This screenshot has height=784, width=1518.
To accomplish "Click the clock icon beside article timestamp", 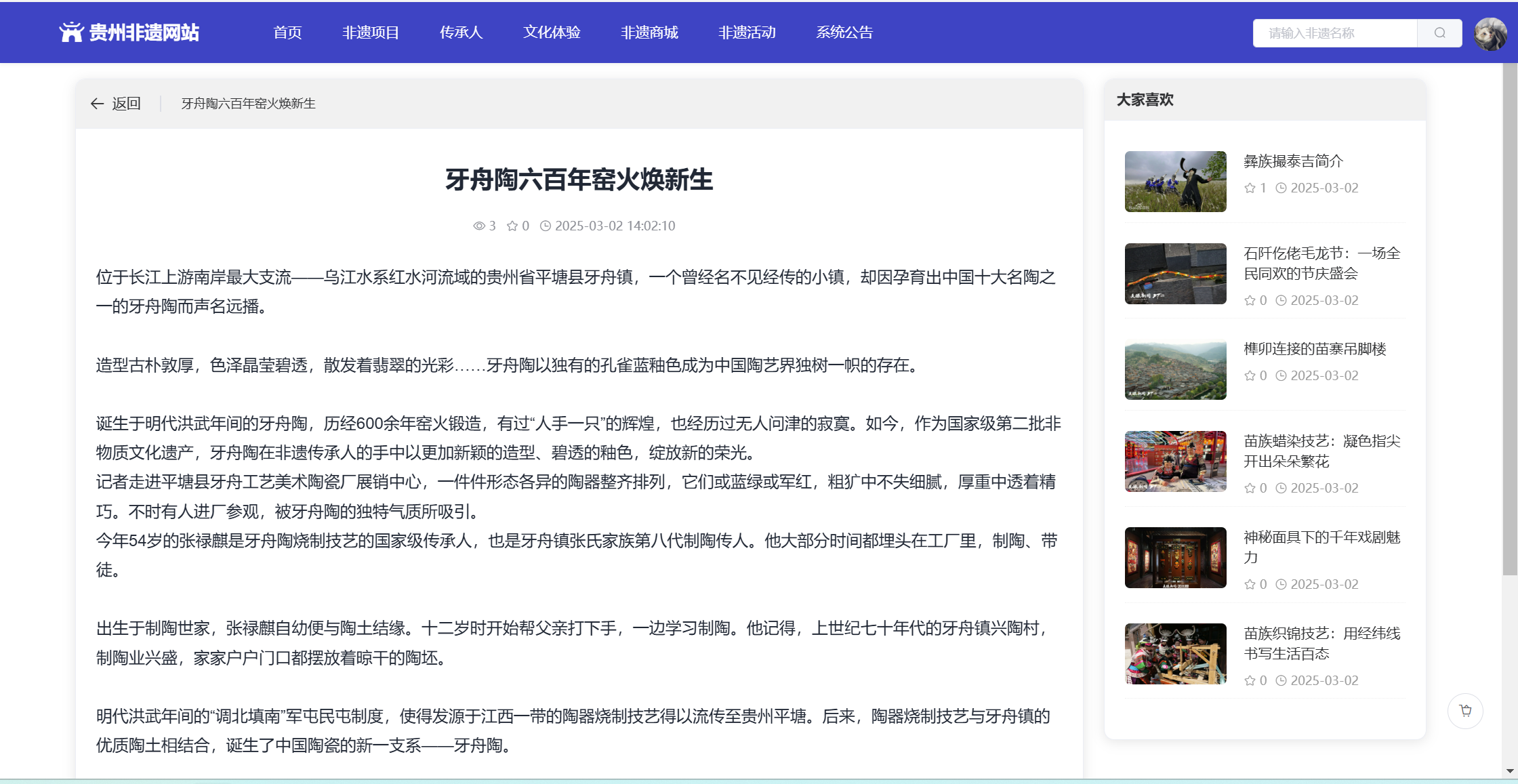I will tap(545, 226).
